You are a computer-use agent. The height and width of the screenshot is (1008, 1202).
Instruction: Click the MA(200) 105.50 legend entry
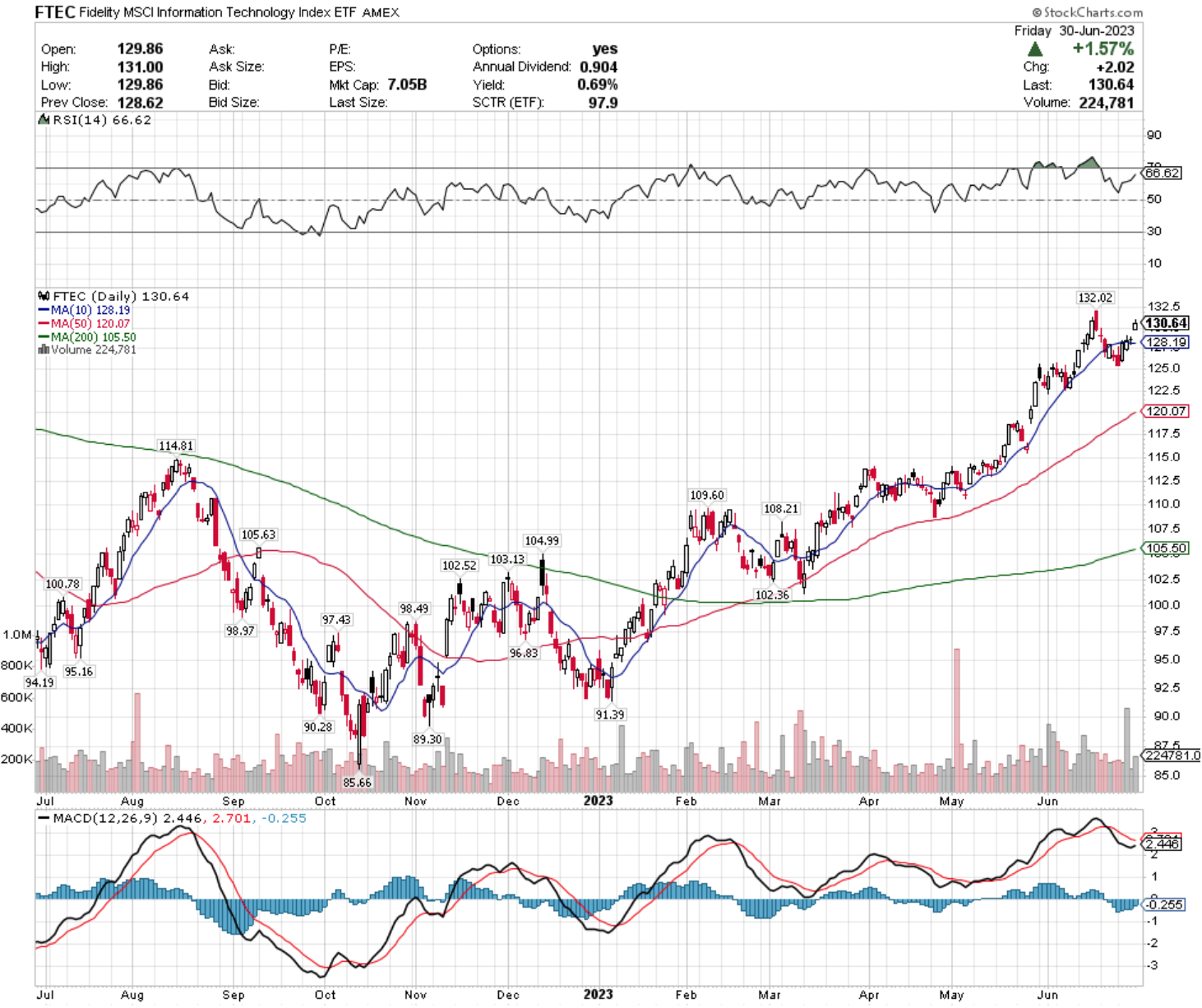coord(87,336)
